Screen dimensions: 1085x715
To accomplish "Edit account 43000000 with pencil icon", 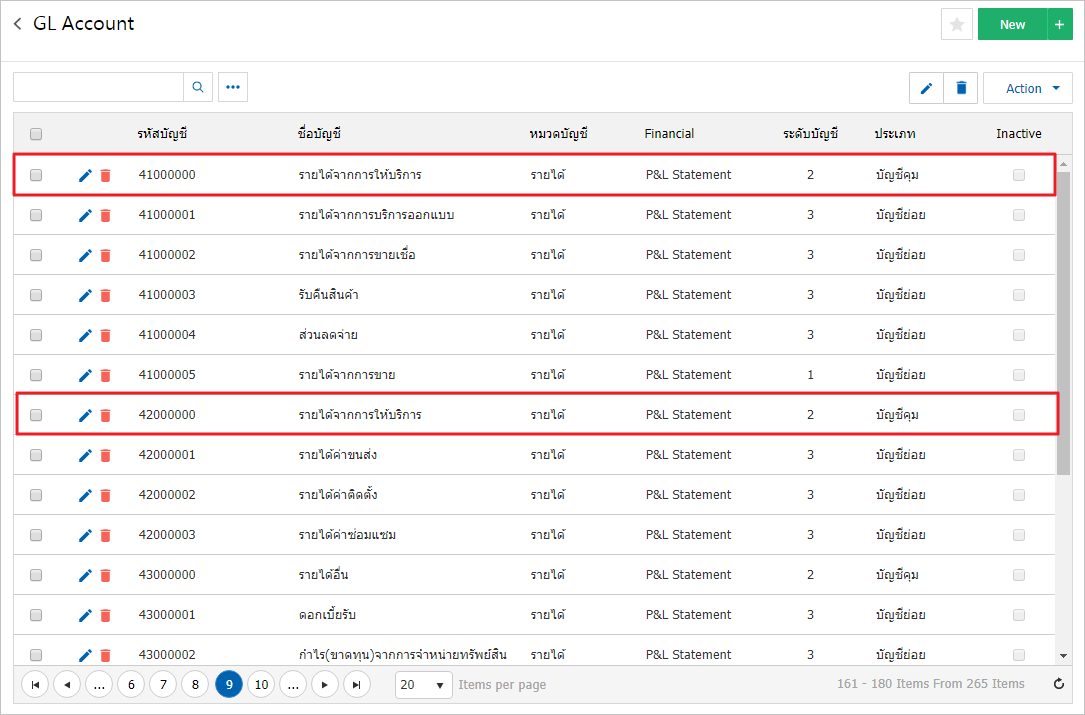I will click(x=85, y=575).
